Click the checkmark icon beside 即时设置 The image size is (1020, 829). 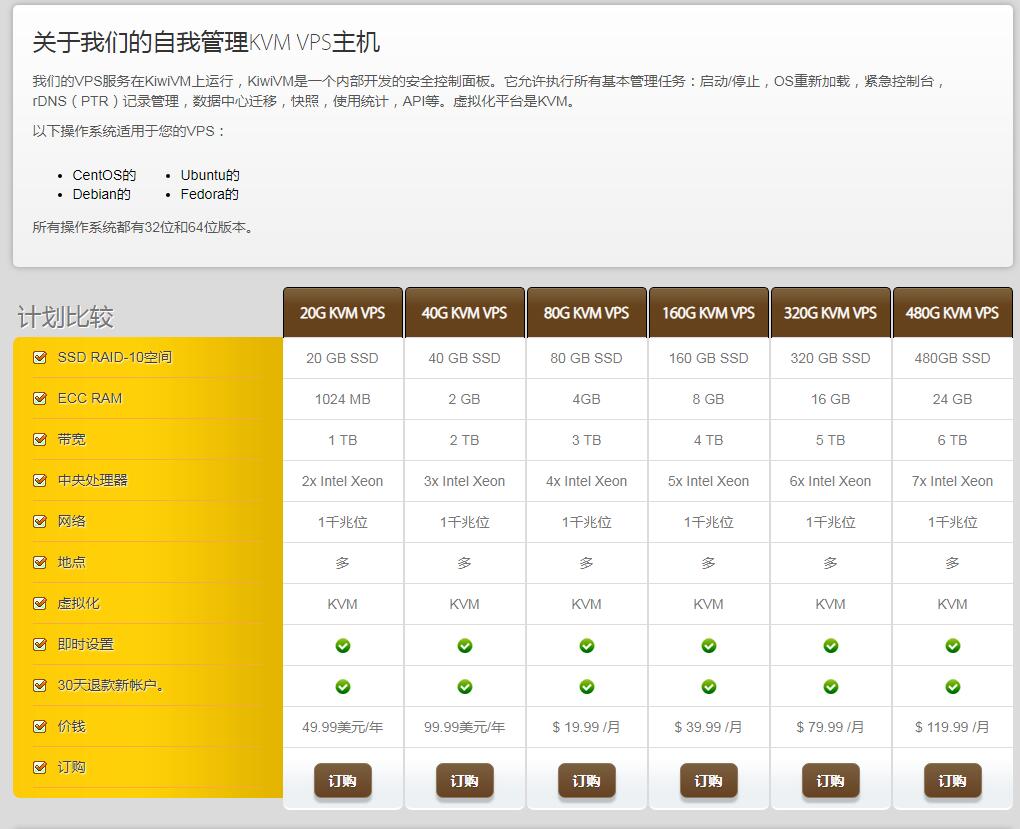pos(40,644)
